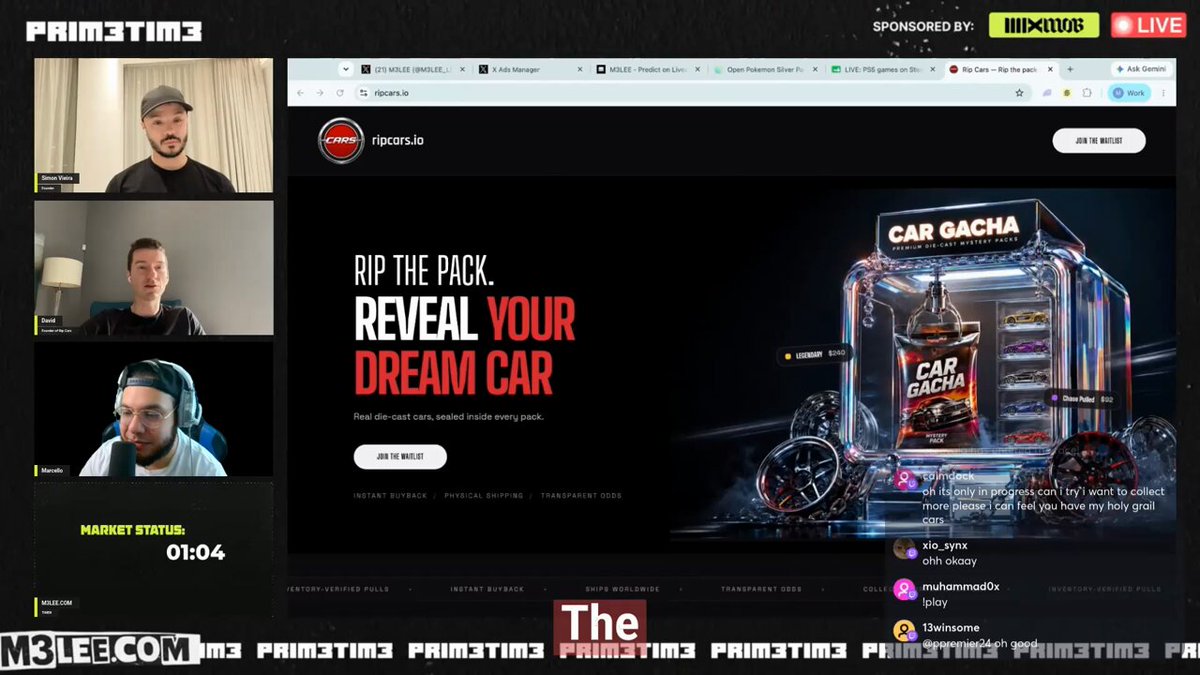
Task: Click the ripcars.io address bar
Action: click(x=690, y=93)
